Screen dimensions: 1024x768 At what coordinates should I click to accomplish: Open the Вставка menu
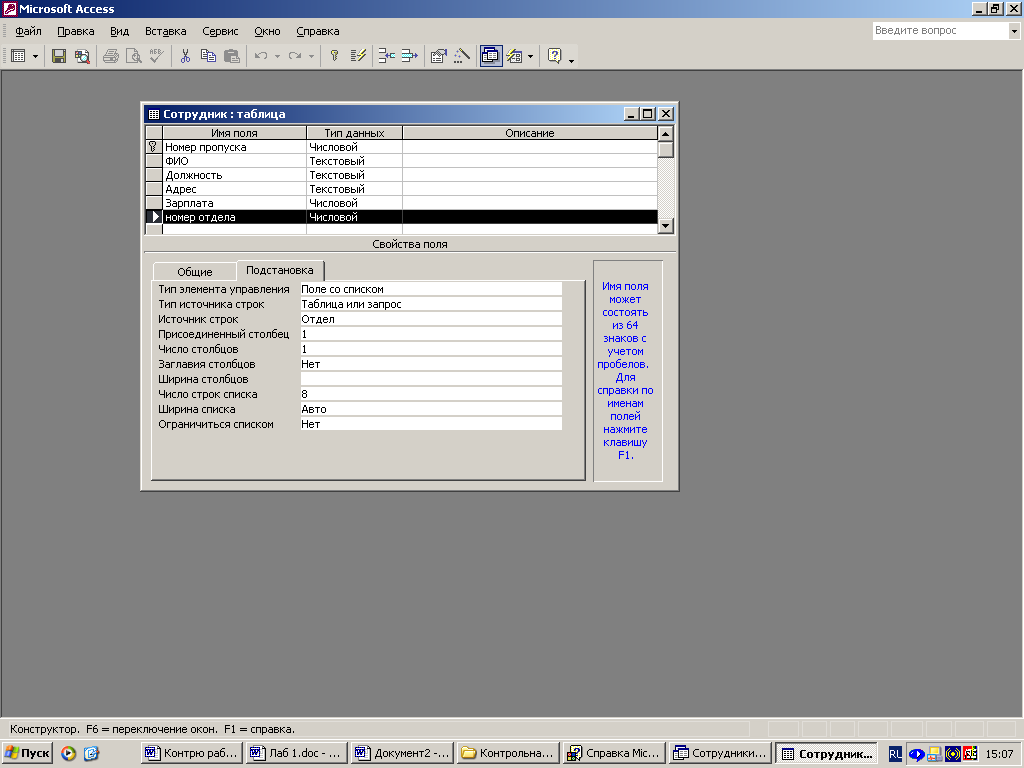(165, 31)
